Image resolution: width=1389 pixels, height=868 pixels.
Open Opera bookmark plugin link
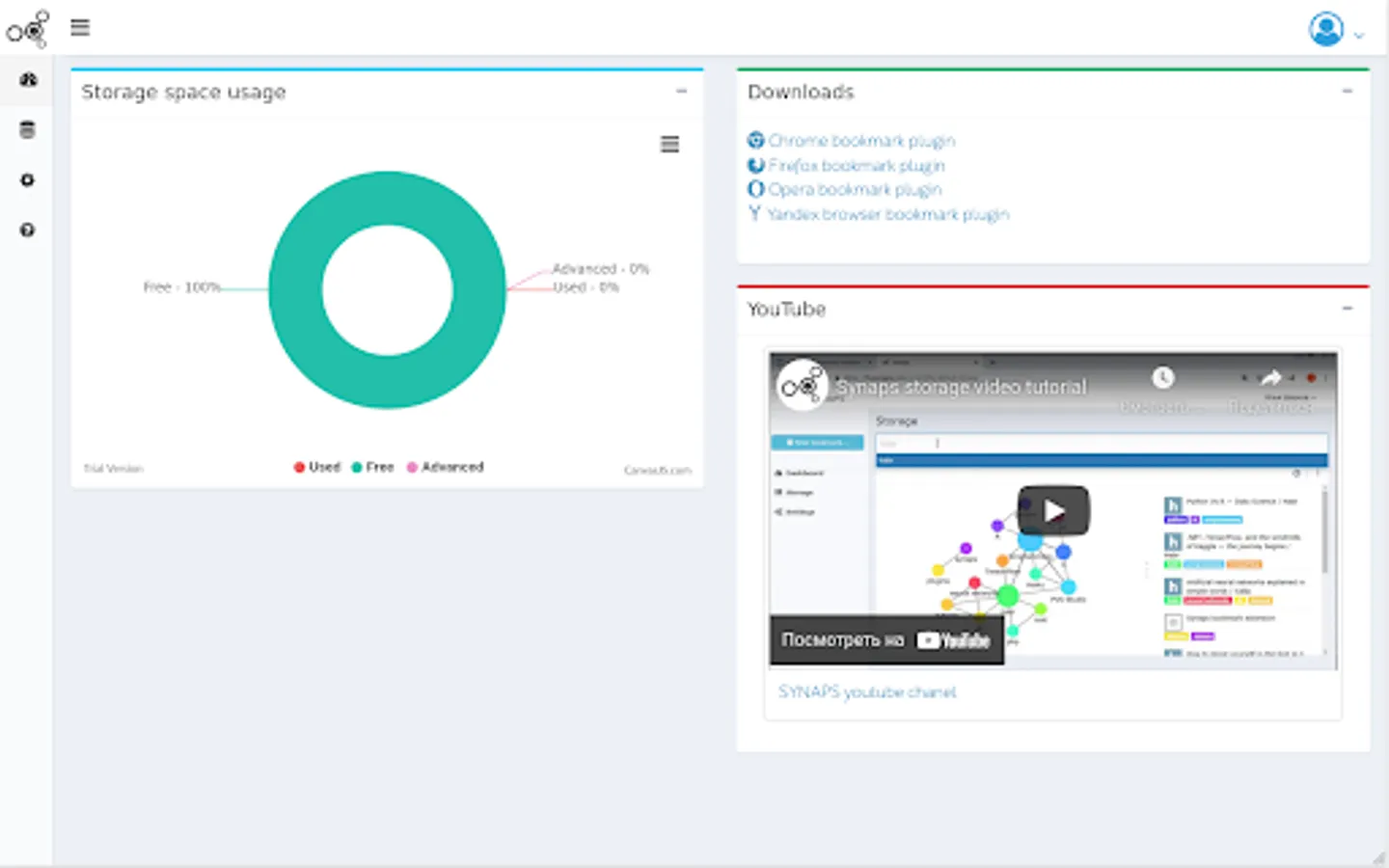[855, 190]
